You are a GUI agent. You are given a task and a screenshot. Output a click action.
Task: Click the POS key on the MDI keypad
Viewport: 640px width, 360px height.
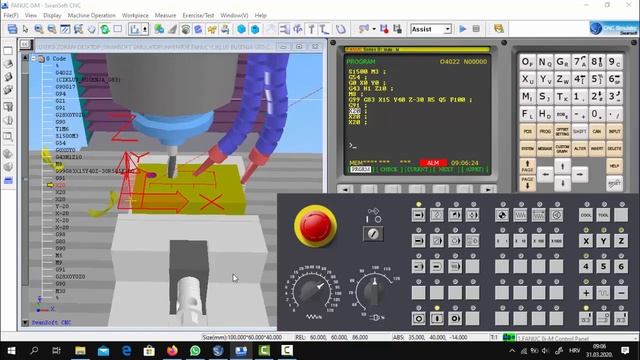pyautogui.click(x=527, y=132)
